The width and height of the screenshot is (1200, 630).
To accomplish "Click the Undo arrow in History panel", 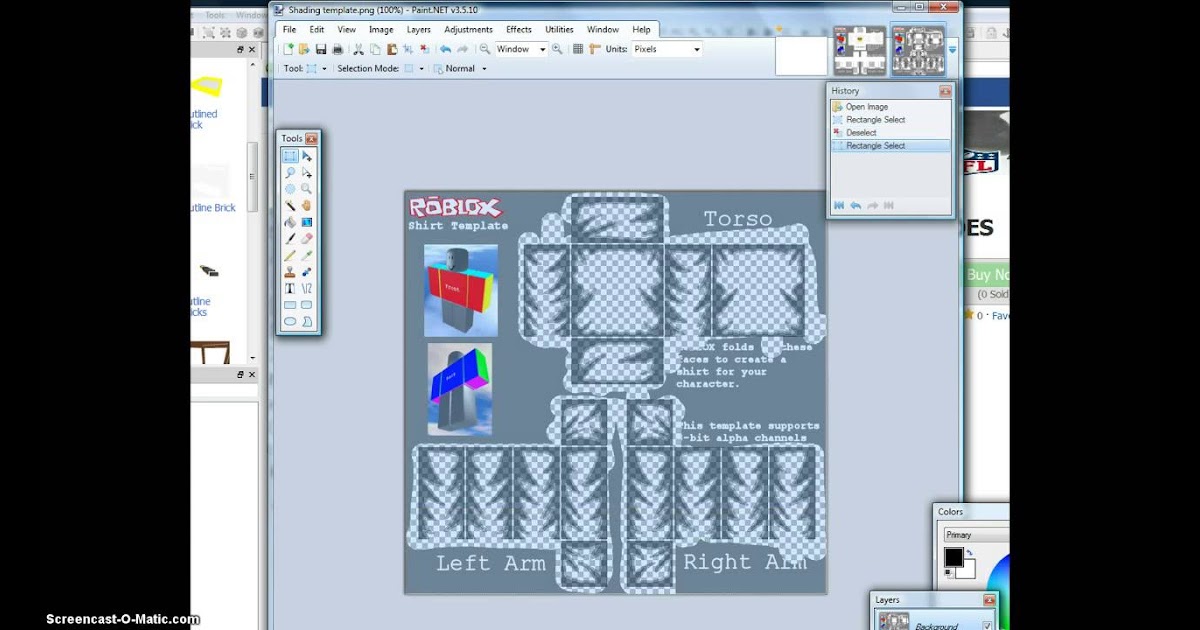I will tap(856, 205).
